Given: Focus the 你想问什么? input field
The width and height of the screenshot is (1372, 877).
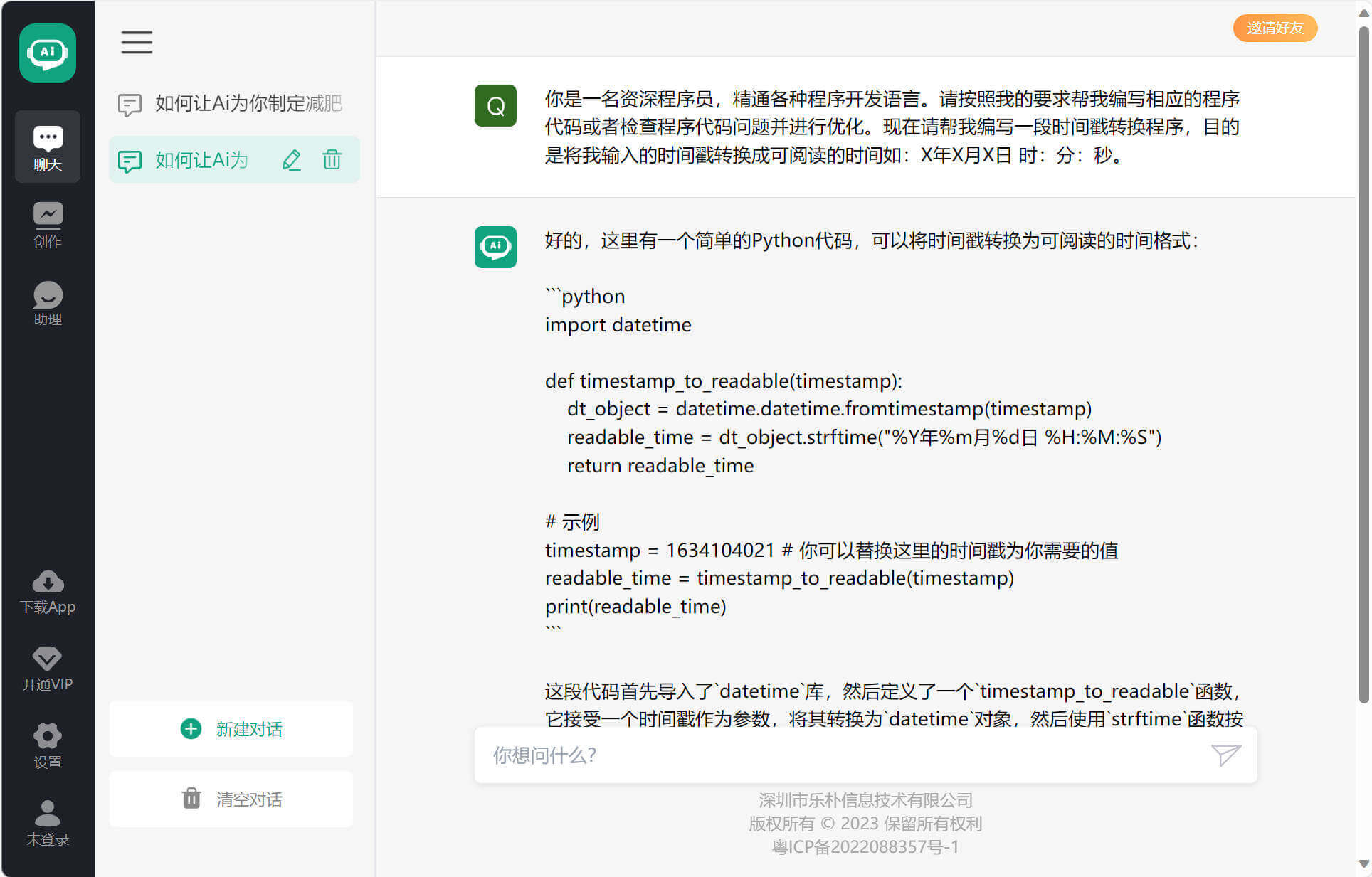Looking at the screenshot, I should click(840, 755).
